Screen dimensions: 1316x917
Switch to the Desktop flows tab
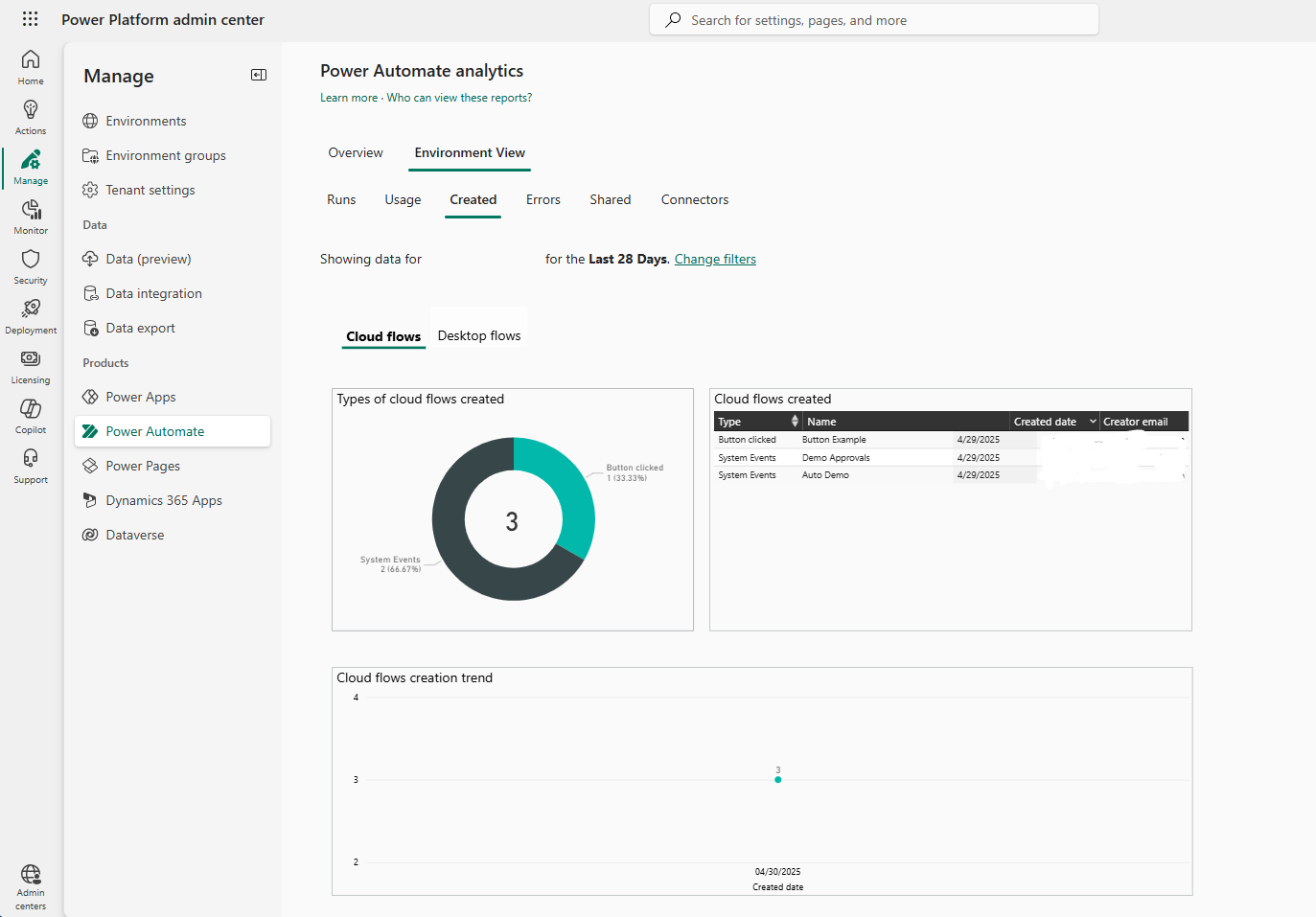click(x=479, y=334)
